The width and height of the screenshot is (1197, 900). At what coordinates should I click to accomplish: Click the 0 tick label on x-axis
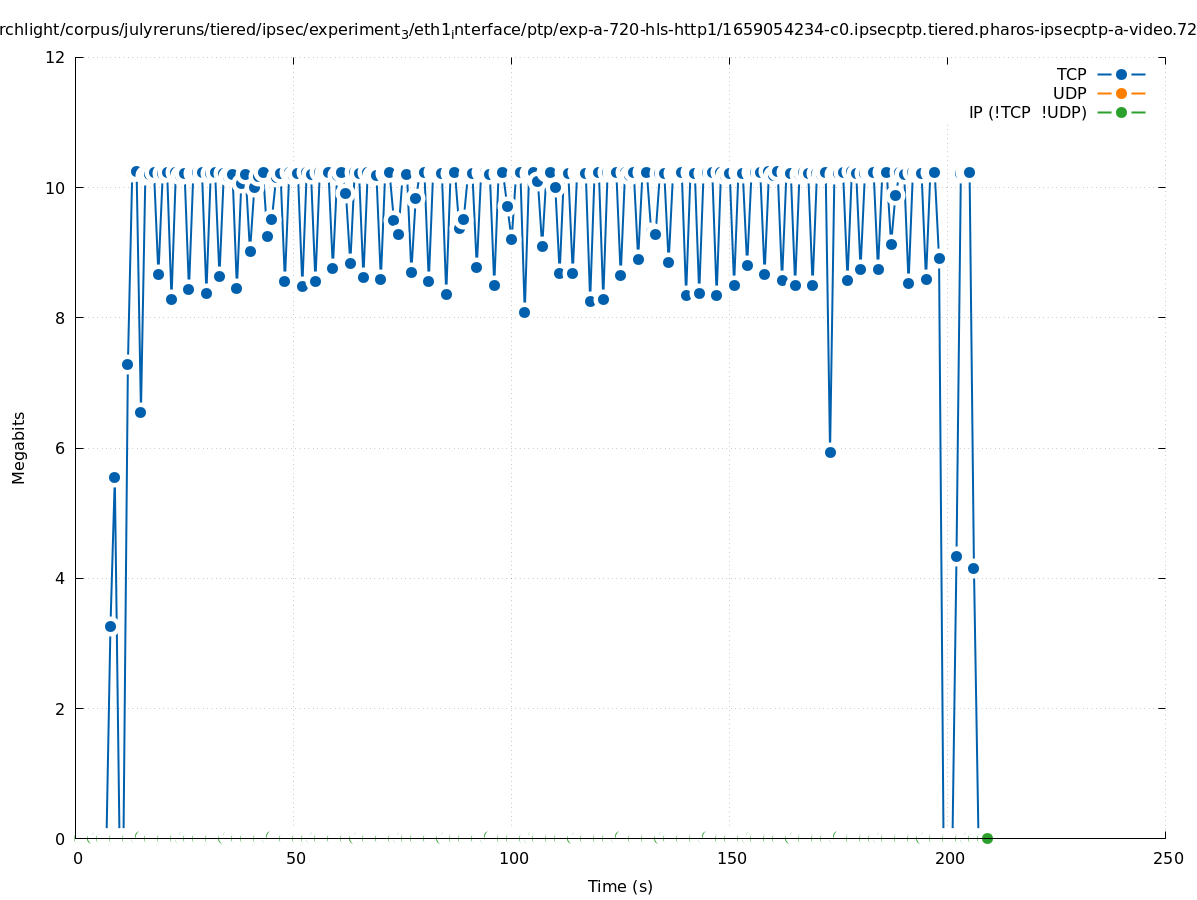[78, 858]
